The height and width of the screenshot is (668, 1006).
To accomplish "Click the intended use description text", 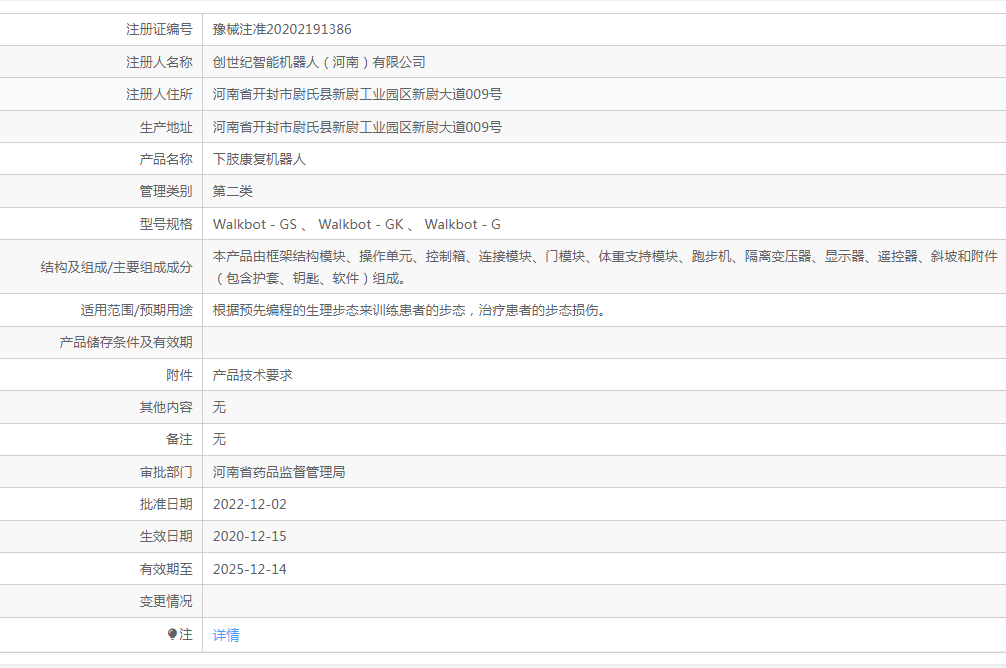I will tap(409, 311).
